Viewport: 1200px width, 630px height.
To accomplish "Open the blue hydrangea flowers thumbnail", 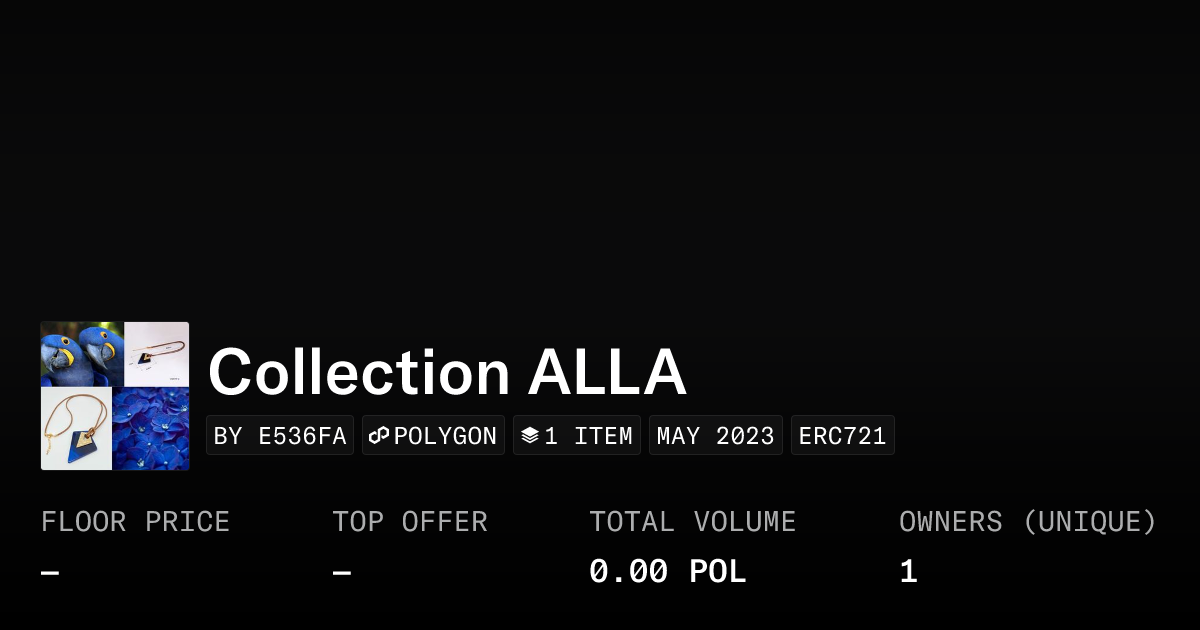I will 151,429.
